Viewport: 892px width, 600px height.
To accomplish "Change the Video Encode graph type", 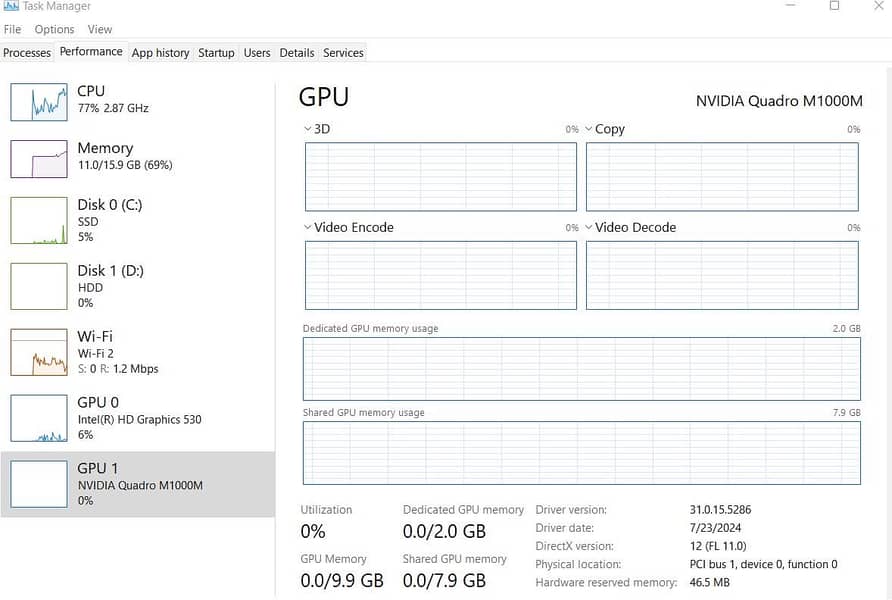I will [307, 227].
